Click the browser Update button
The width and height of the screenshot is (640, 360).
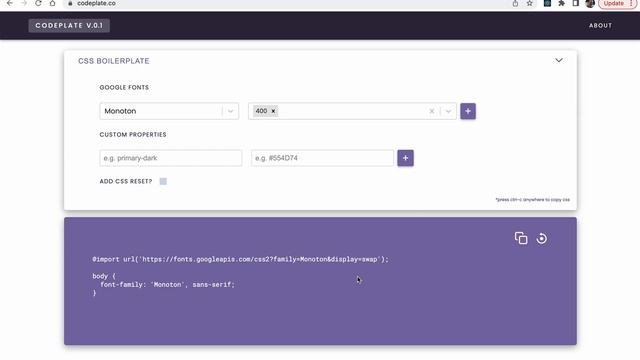[617, 3]
